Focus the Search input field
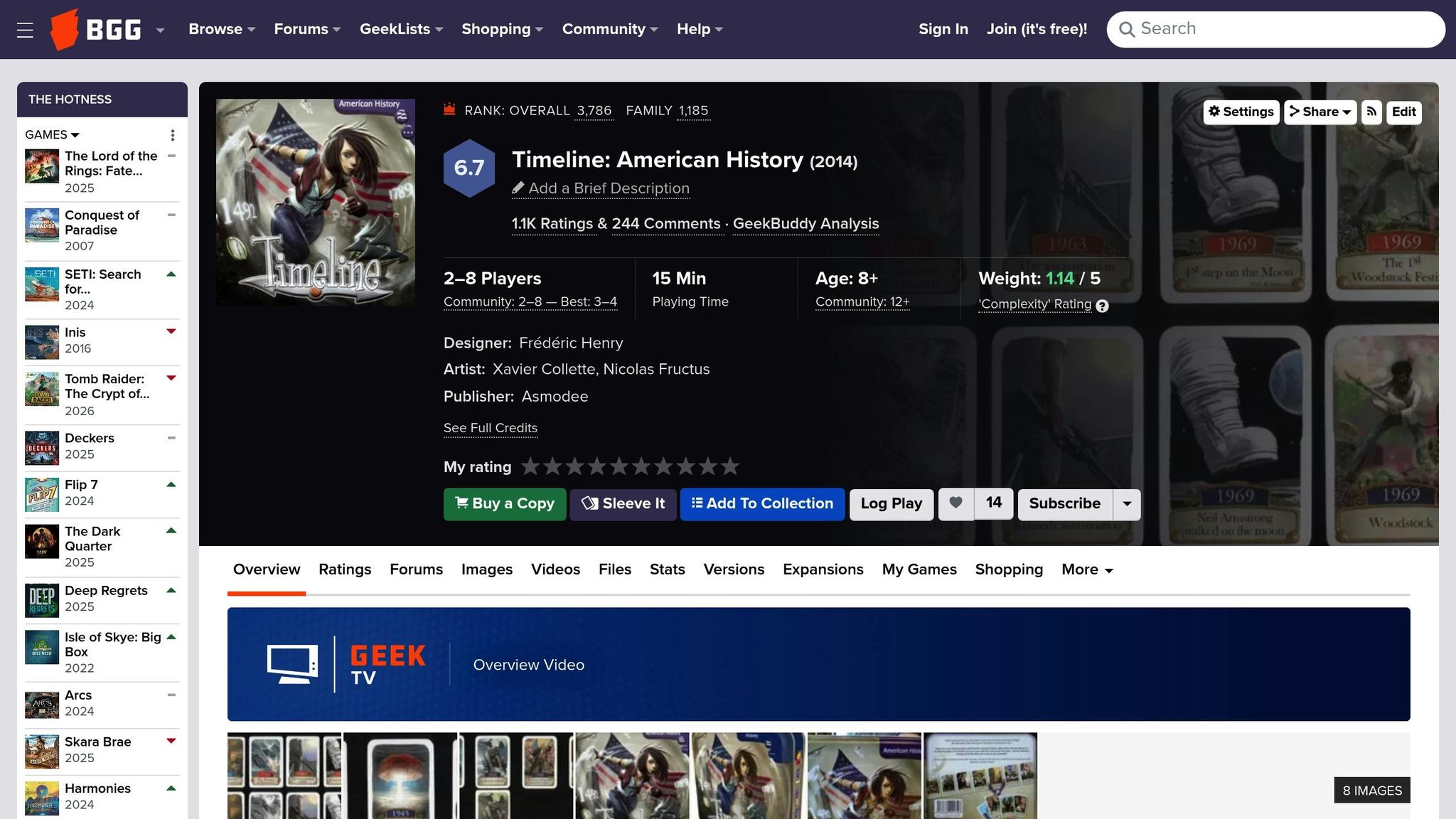Image resolution: width=1456 pixels, height=819 pixels. point(1275,29)
